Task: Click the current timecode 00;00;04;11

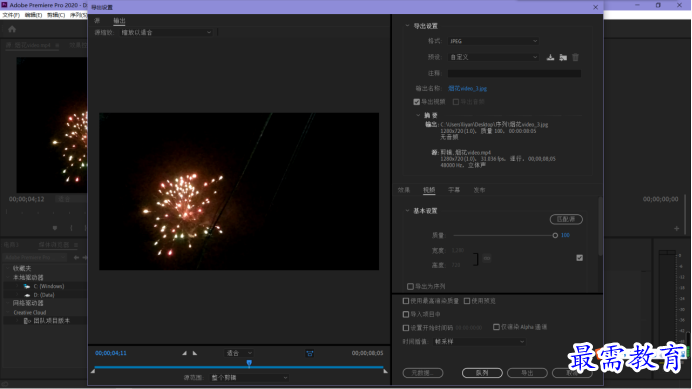Action: [x=111, y=353]
